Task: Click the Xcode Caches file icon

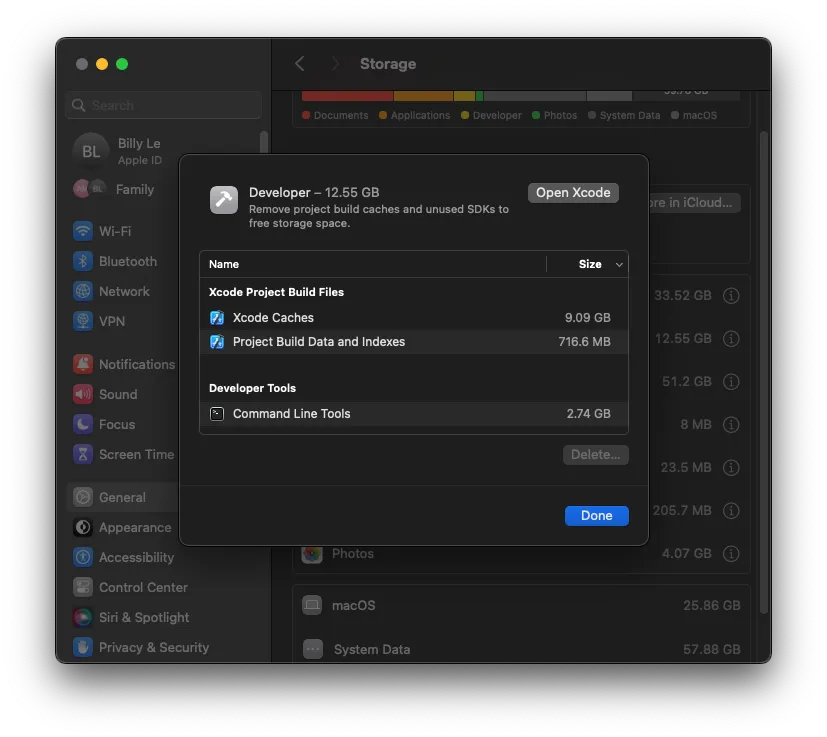Action: (x=217, y=318)
